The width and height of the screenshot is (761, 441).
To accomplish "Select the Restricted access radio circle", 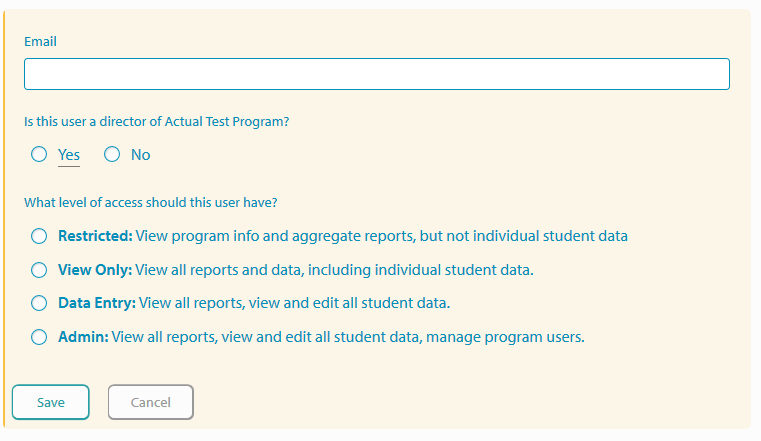I will [39, 236].
